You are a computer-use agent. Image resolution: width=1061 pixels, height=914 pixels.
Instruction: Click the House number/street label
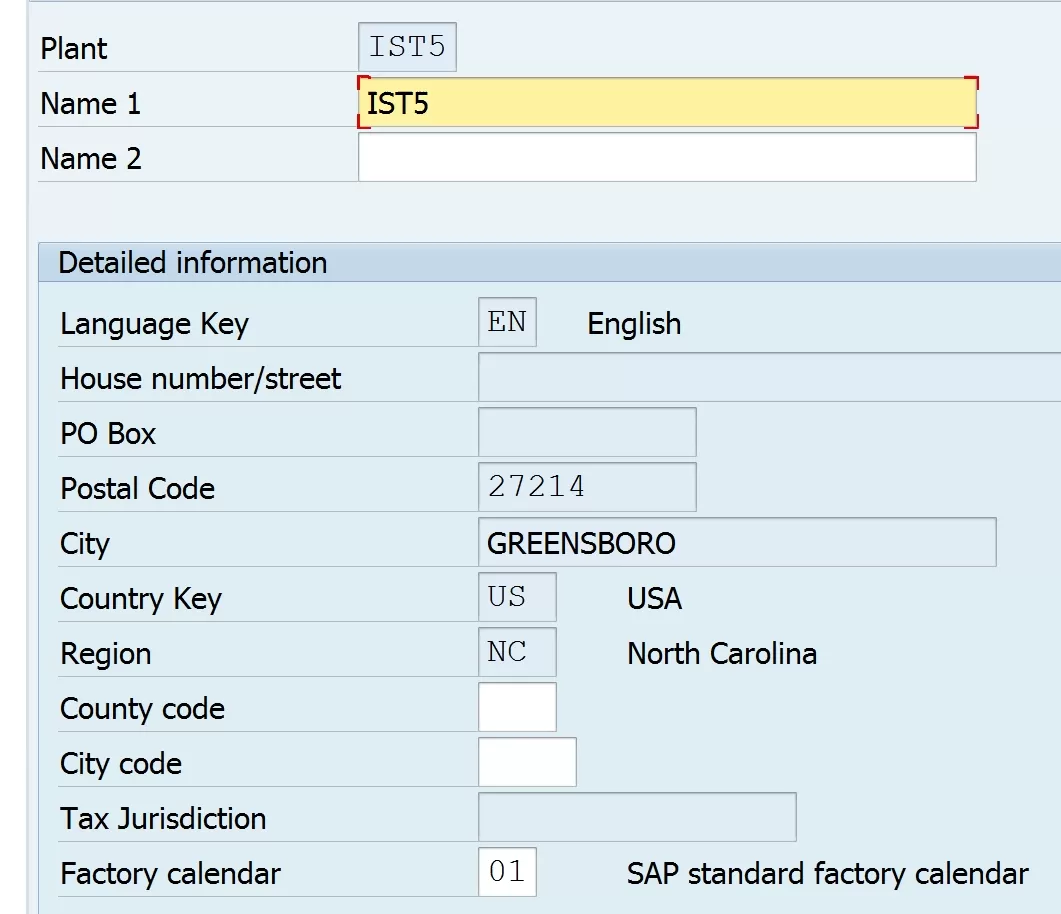click(x=201, y=379)
